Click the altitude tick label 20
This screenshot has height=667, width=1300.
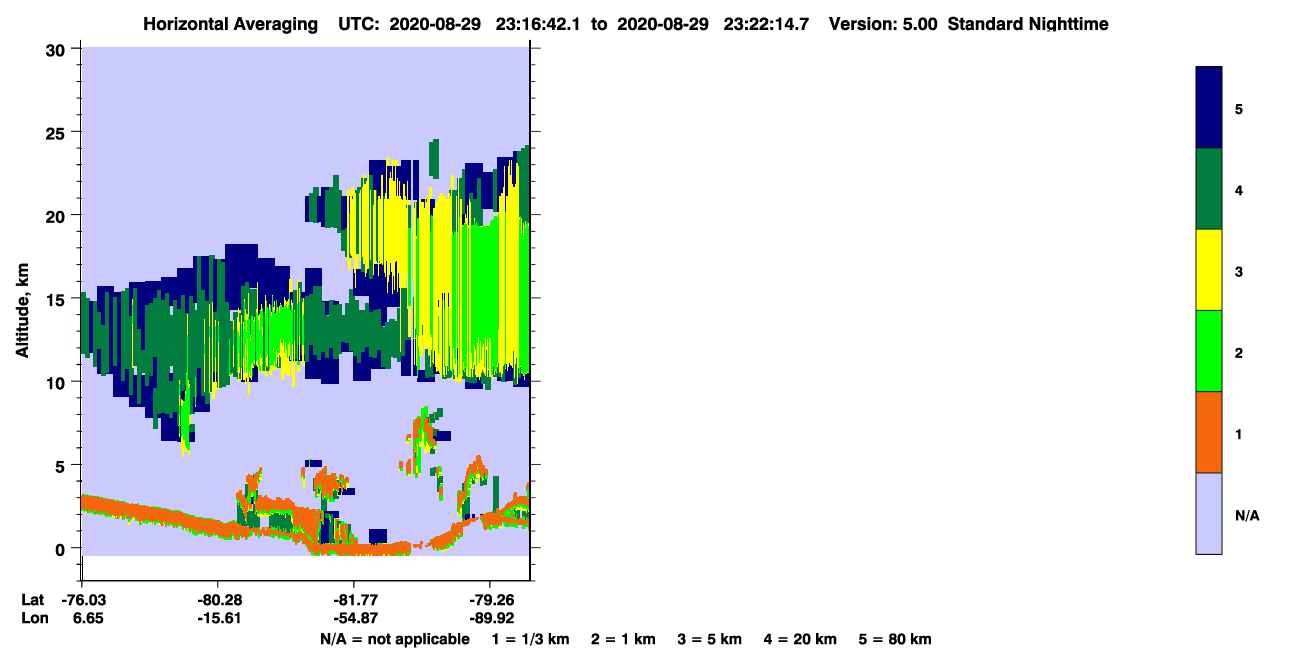click(57, 216)
